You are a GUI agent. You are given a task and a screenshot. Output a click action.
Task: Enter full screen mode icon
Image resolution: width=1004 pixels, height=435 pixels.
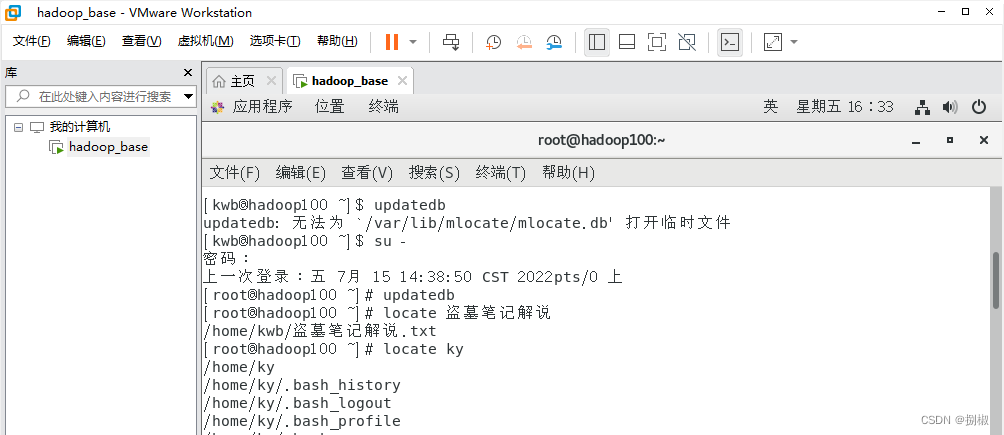tap(657, 42)
